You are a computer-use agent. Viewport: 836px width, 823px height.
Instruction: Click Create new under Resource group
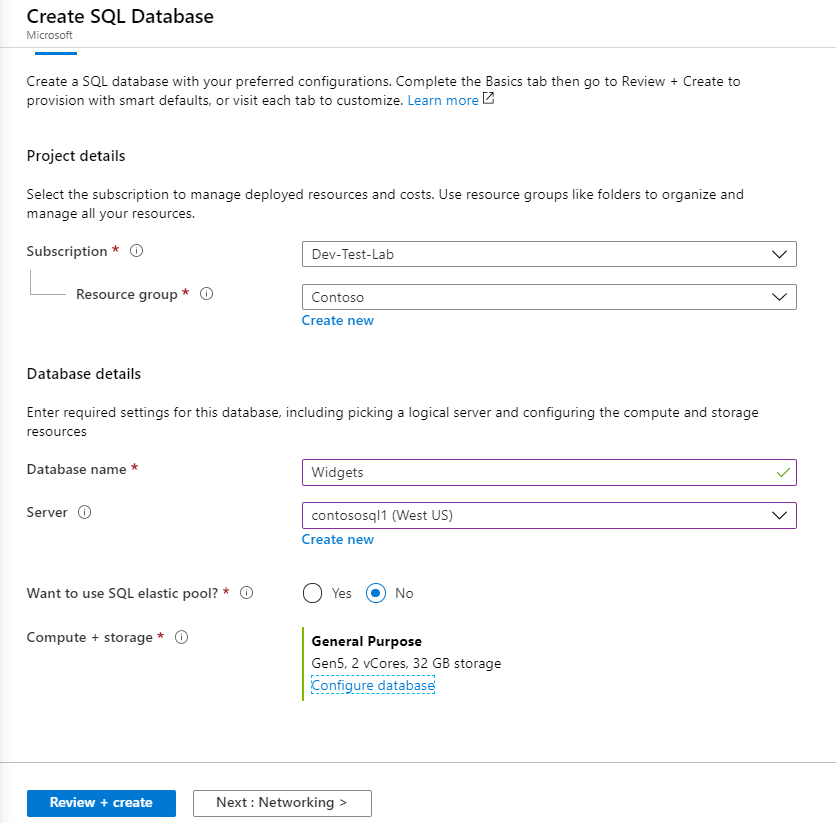(x=338, y=321)
